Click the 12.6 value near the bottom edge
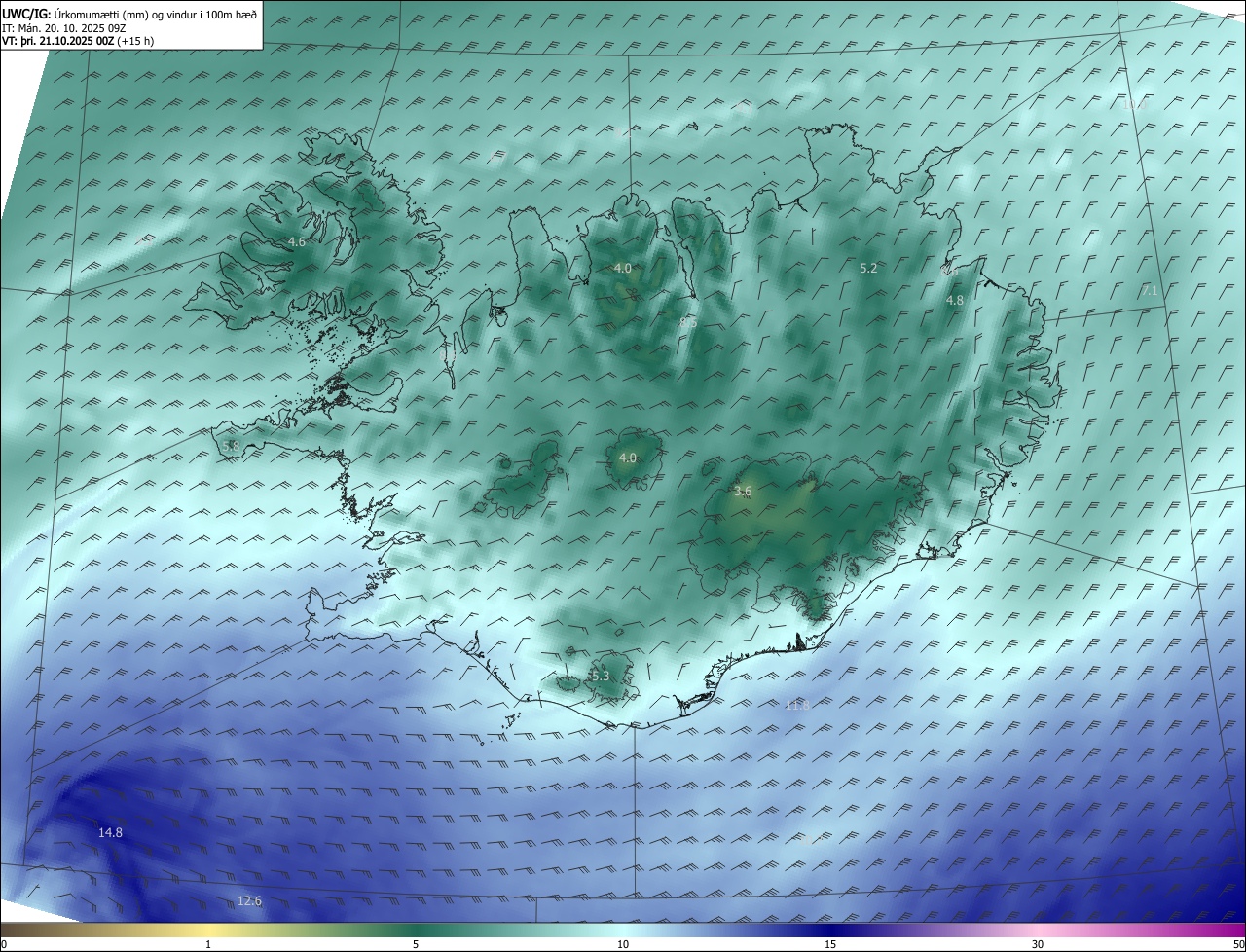The image size is (1246, 952). (250, 901)
